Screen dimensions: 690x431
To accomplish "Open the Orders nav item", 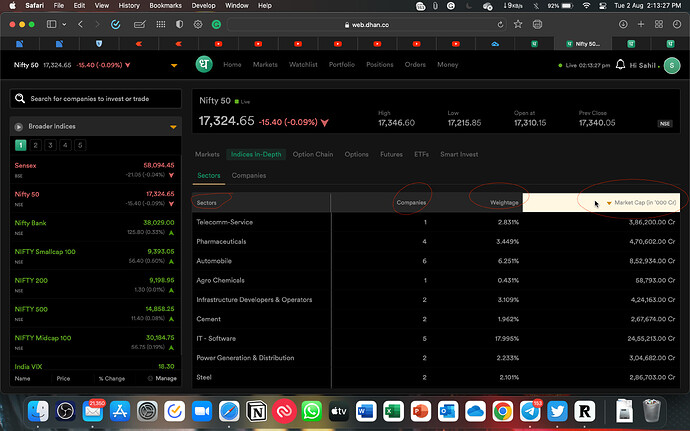I will pyautogui.click(x=415, y=64).
